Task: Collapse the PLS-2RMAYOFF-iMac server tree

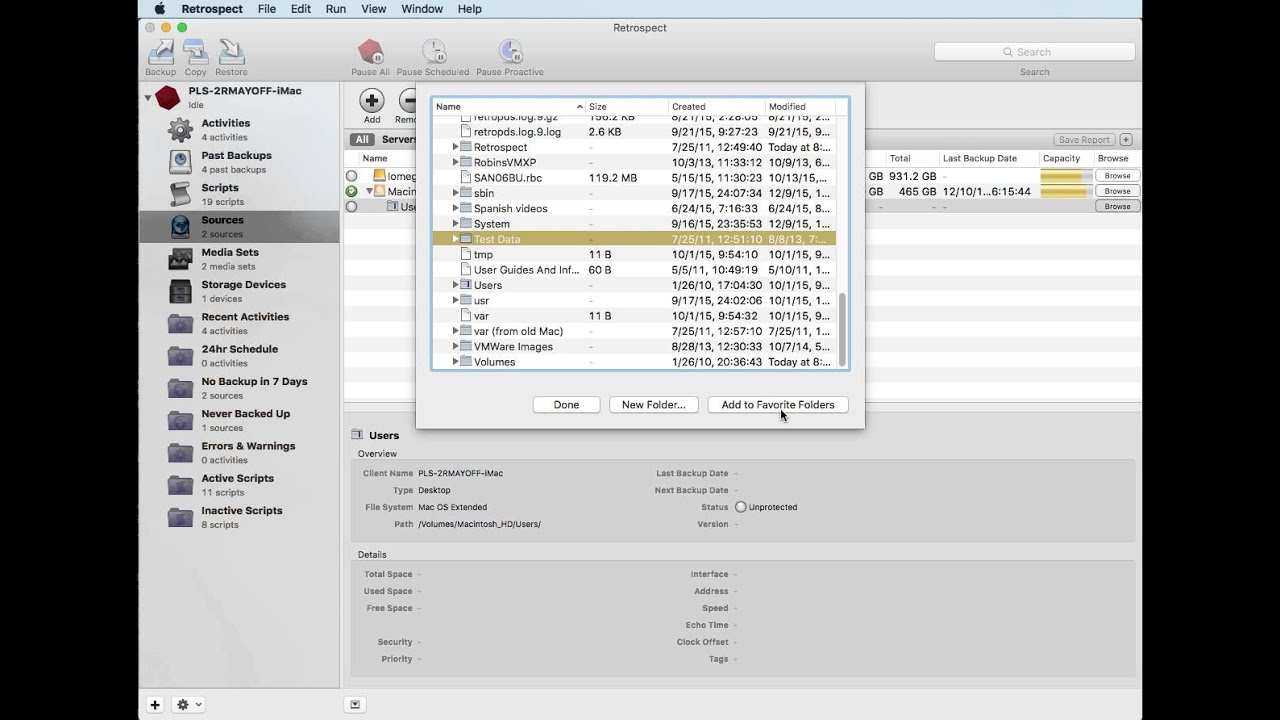Action: pyautogui.click(x=148, y=98)
